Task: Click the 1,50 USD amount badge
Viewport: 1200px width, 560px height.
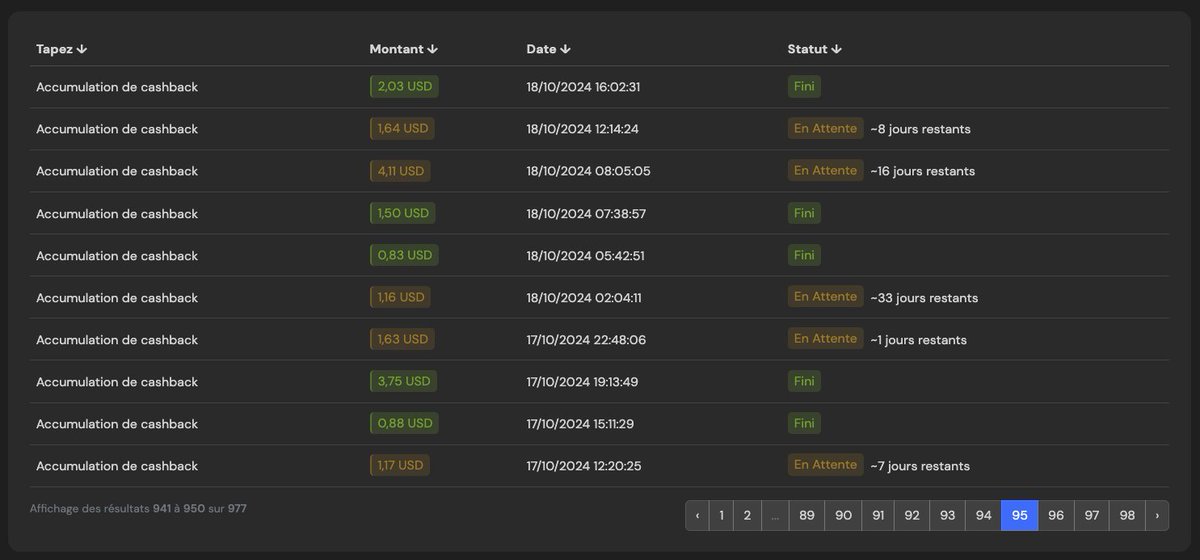Action: [403, 213]
